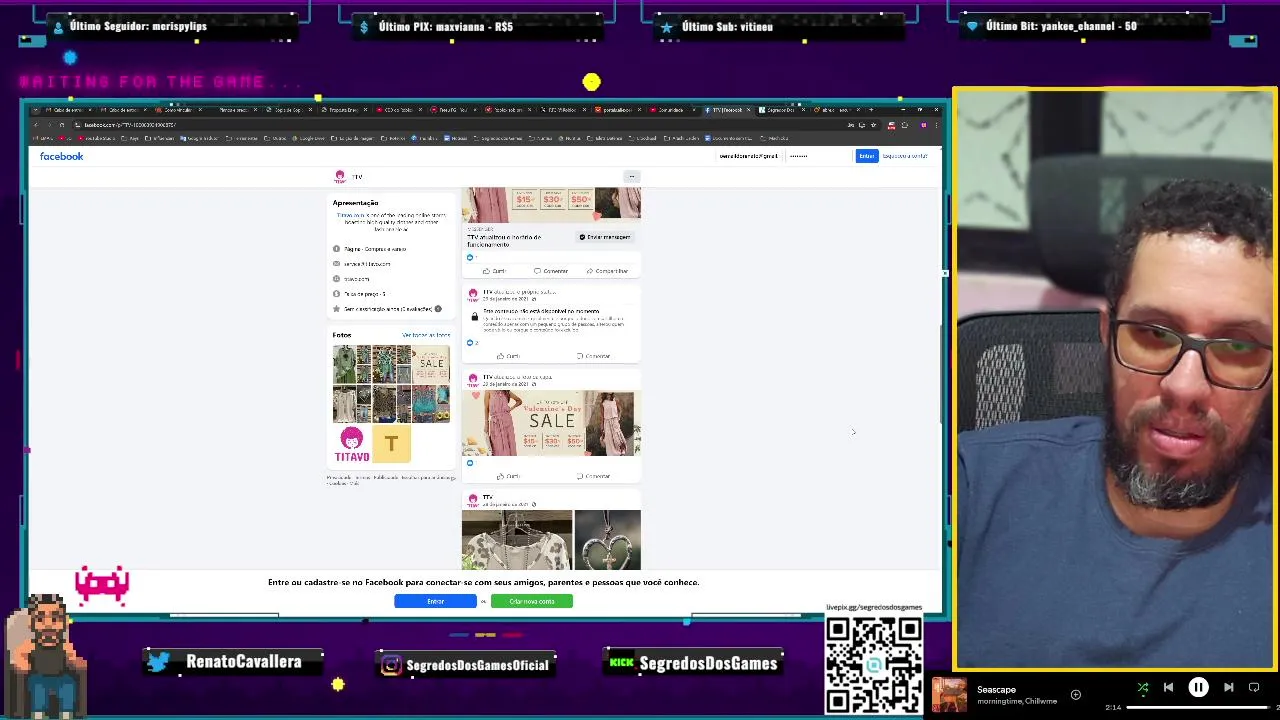
Task: Go back with the browser back arrow
Action: pos(36,125)
